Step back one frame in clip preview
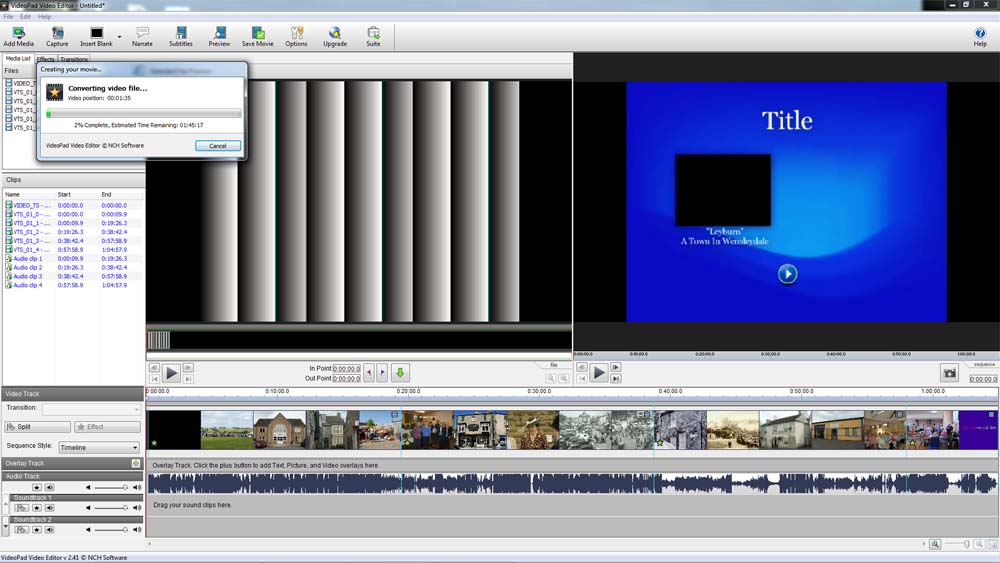 pos(154,368)
